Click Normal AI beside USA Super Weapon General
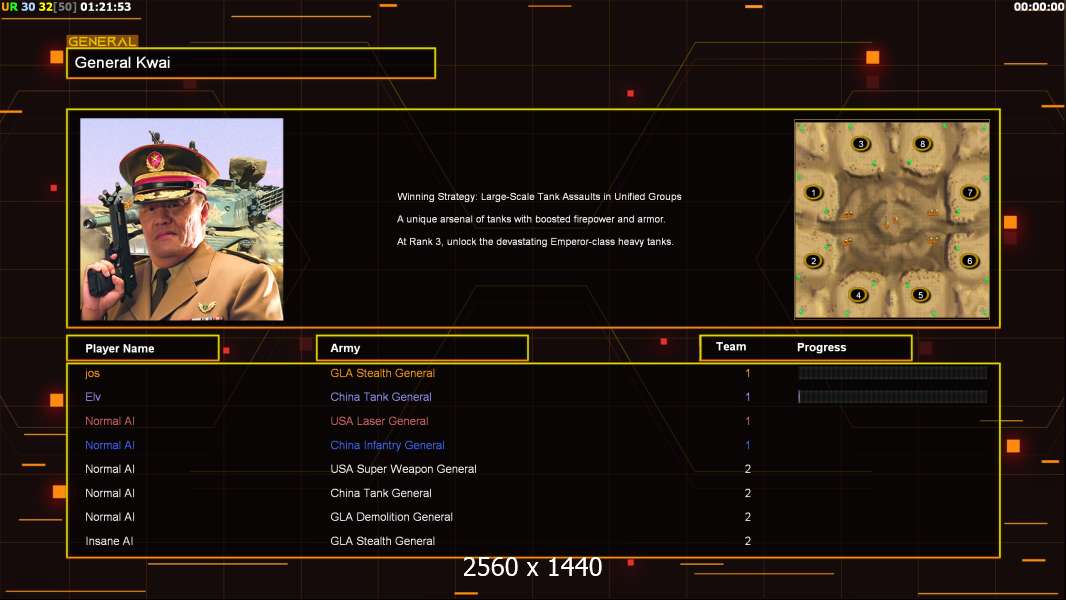The width and height of the screenshot is (1066, 600). (x=109, y=469)
